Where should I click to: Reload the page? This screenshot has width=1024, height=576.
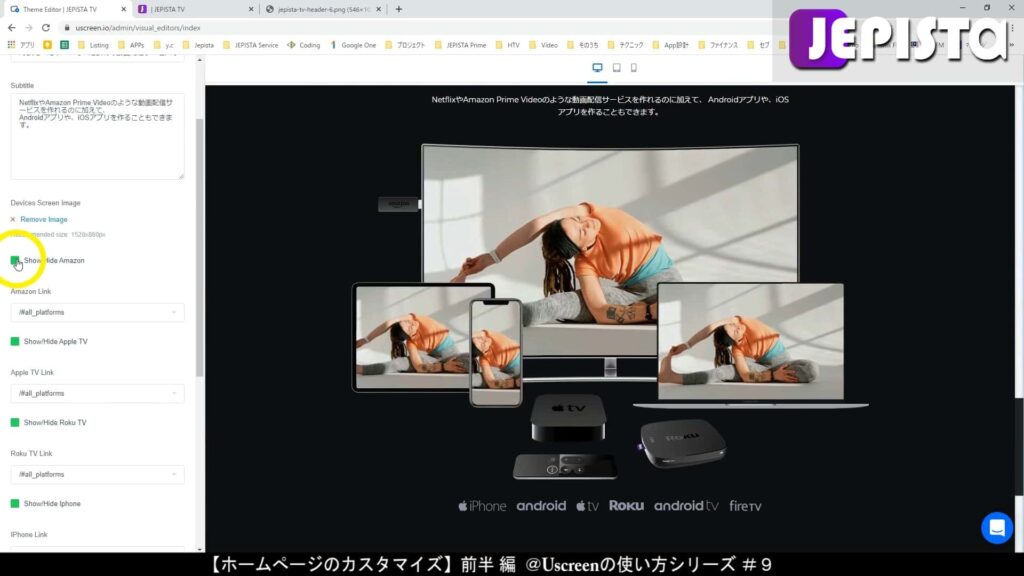click(46, 27)
